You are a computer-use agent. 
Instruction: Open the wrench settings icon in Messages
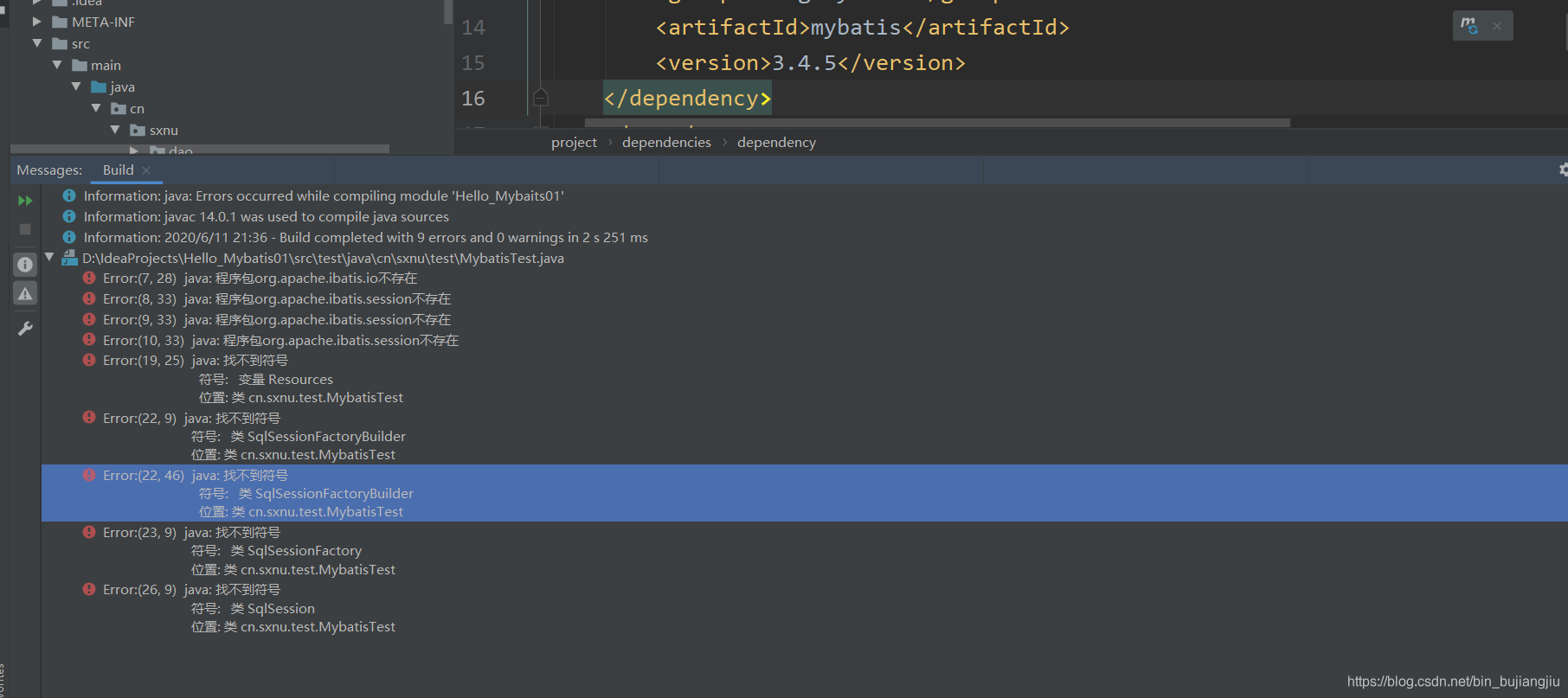click(x=25, y=329)
